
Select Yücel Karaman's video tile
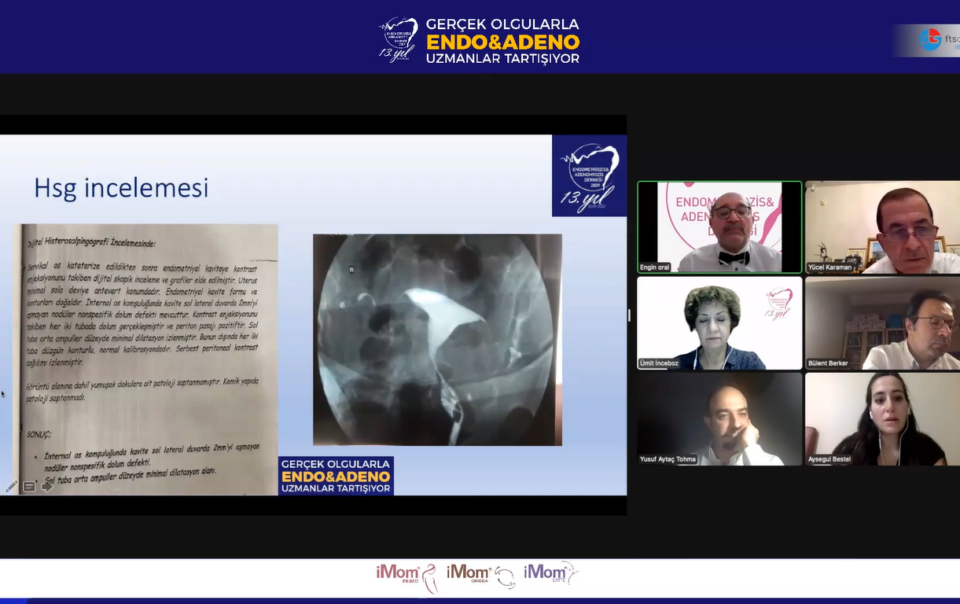click(x=882, y=227)
